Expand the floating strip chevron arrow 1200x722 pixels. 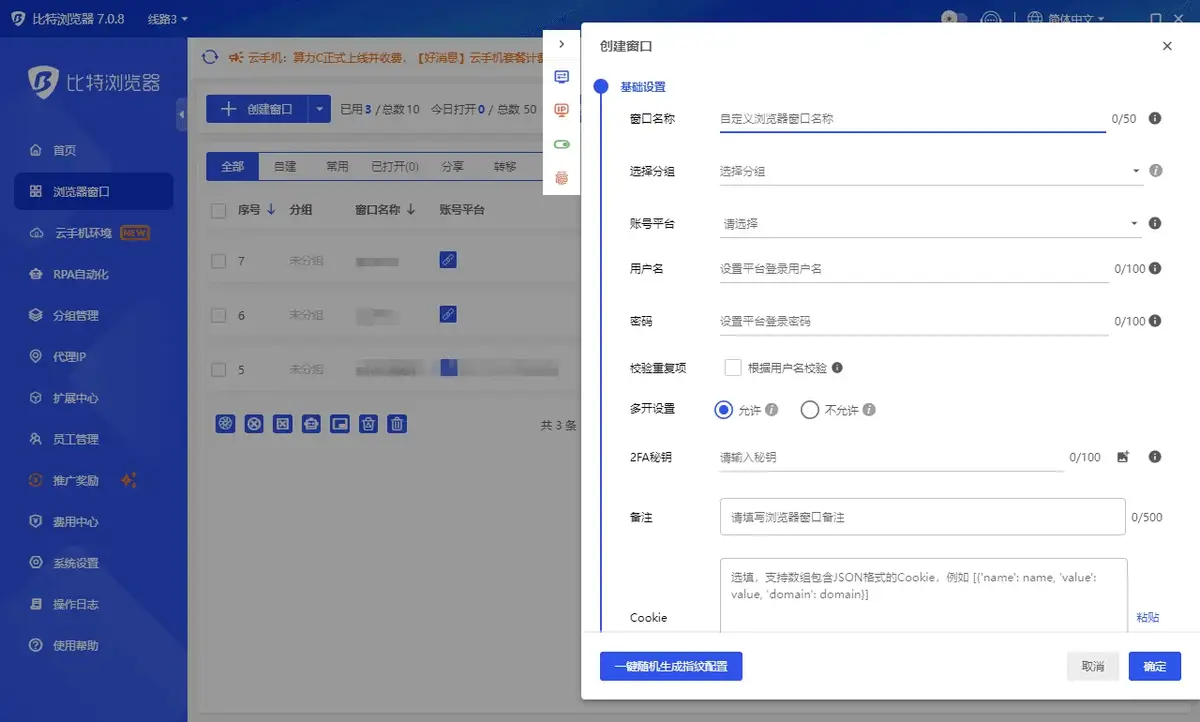pyautogui.click(x=562, y=44)
